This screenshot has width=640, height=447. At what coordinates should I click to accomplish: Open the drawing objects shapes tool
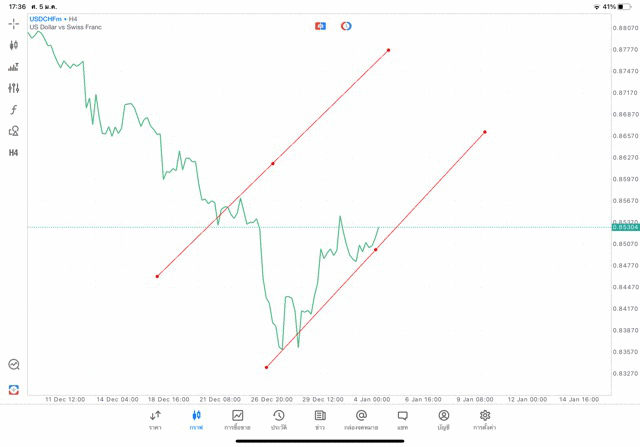point(14,131)
